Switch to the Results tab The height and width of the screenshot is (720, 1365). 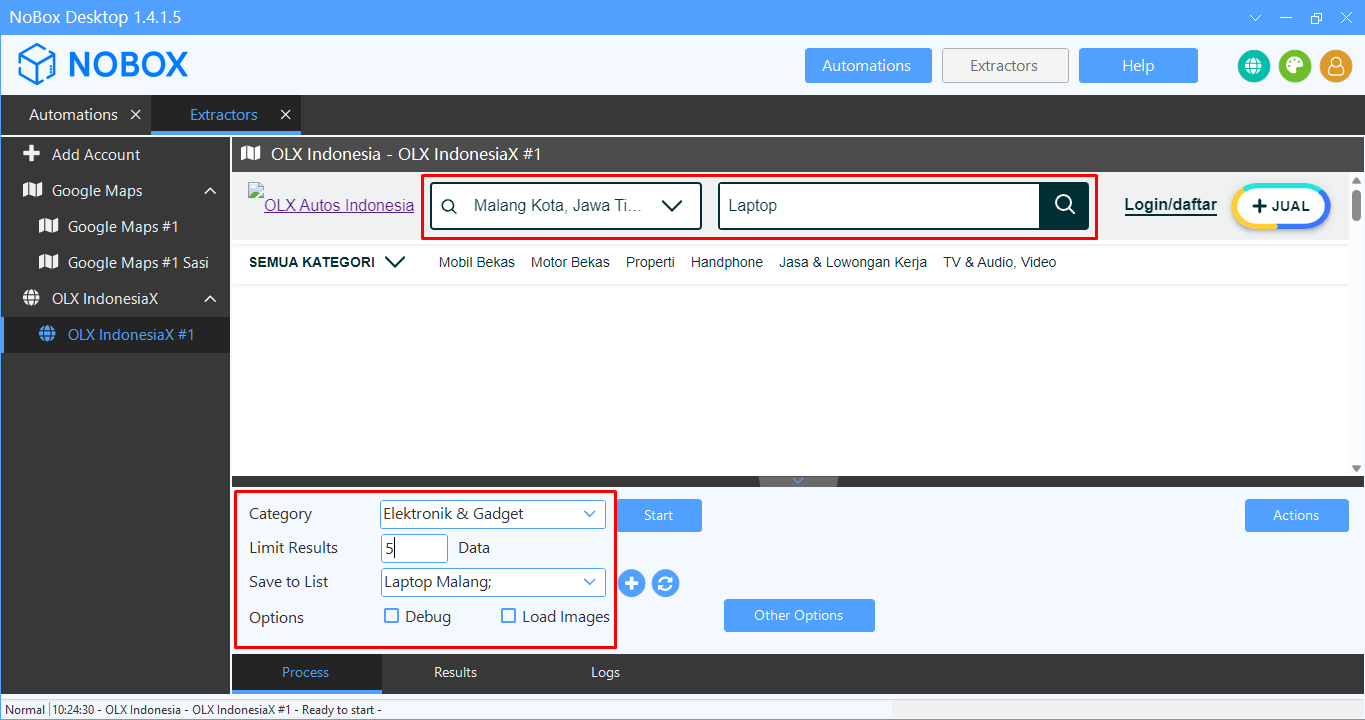[455, 672]
